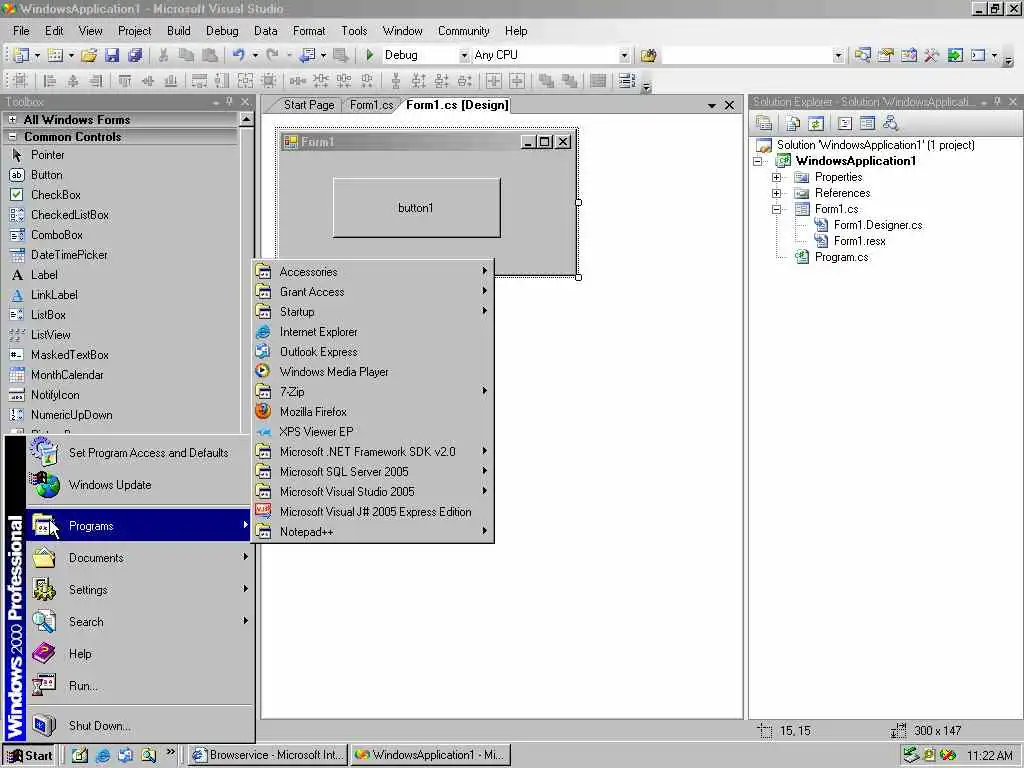Viewport: 1024px width, 768px height.
Task: Click Shut Down in Start menu
Action: point(140,726)
